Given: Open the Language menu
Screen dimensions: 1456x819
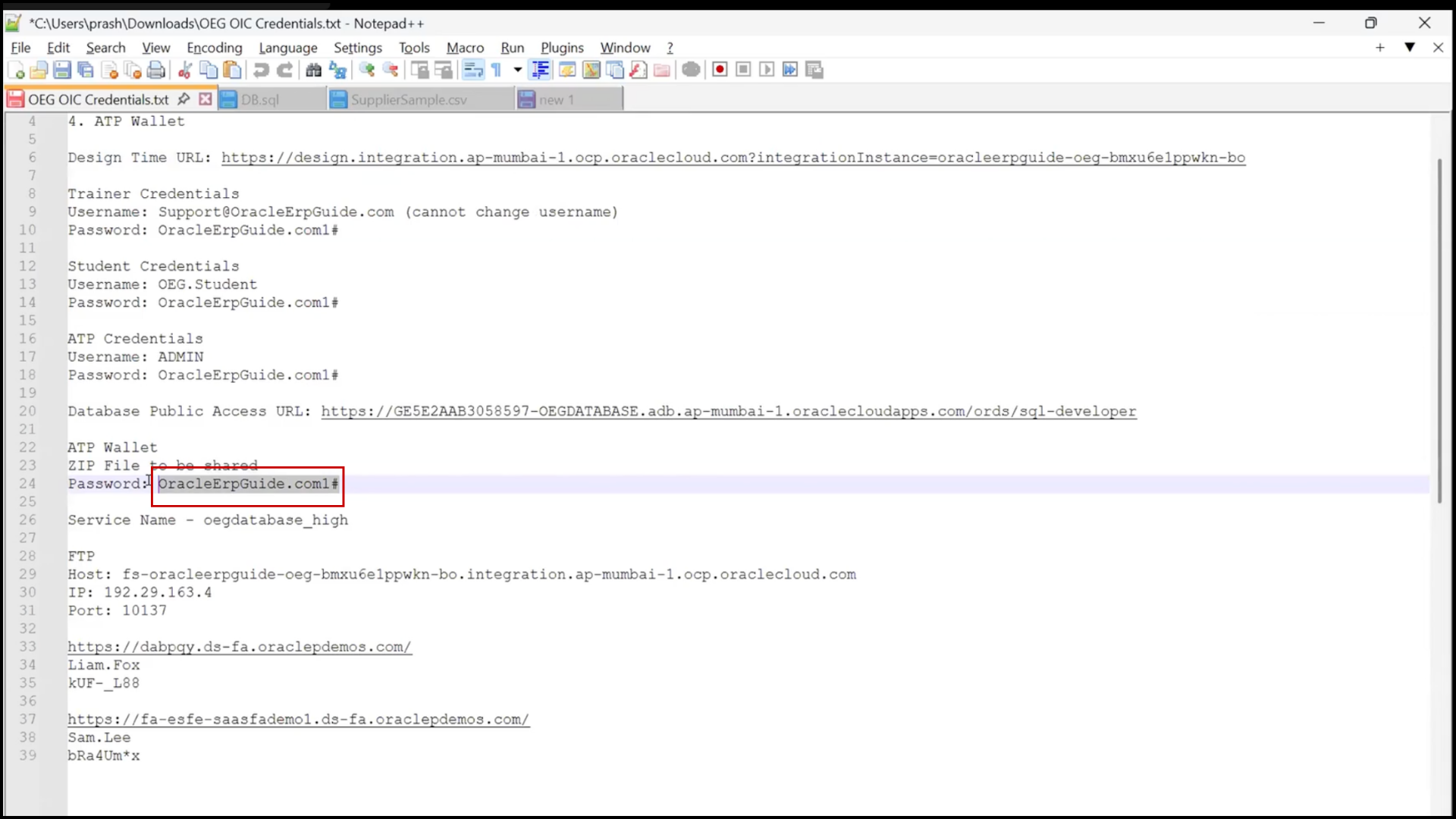Looking at the screenshot, I should (288, 48).
